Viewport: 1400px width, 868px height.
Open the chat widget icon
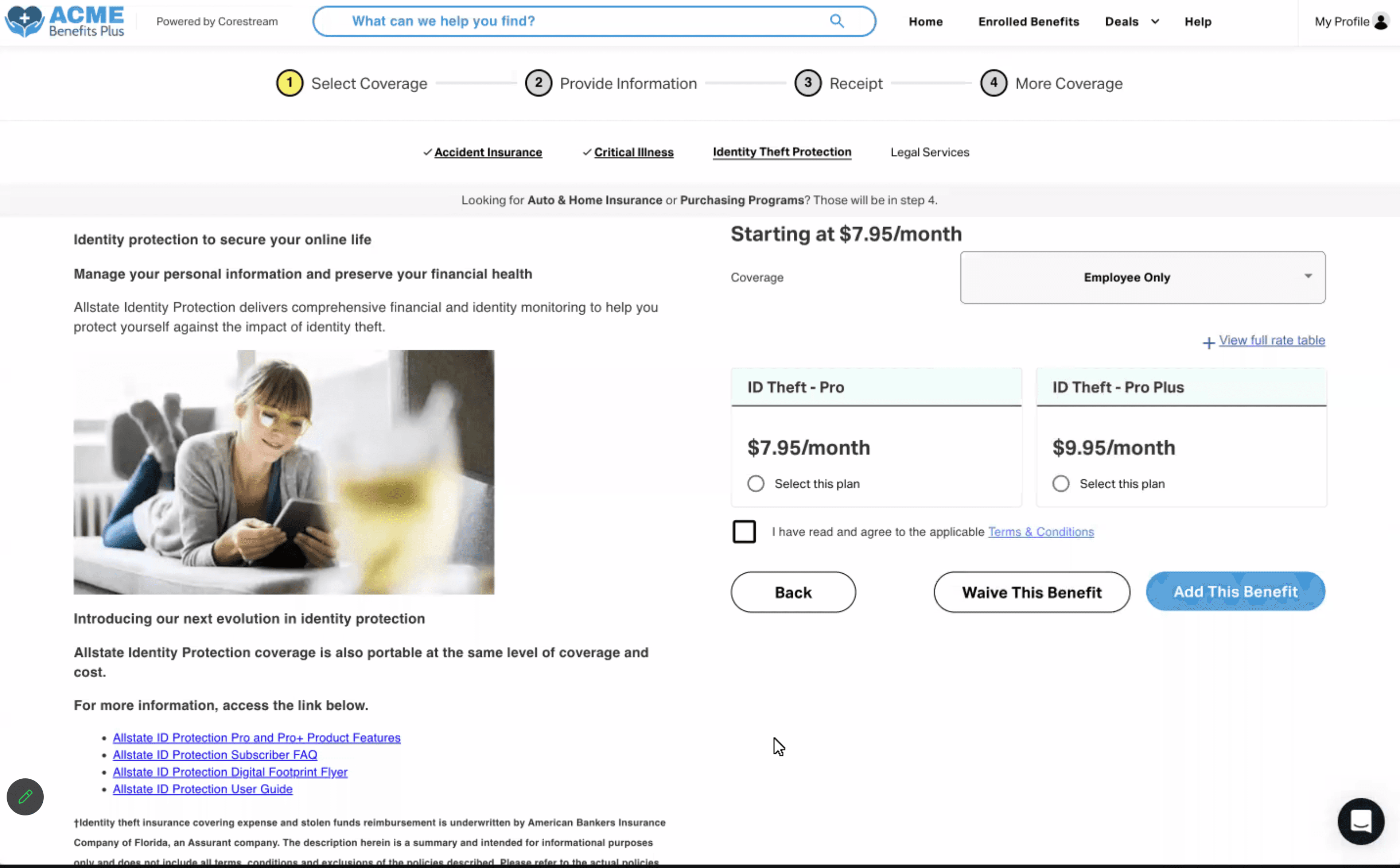coord(1360,821)
